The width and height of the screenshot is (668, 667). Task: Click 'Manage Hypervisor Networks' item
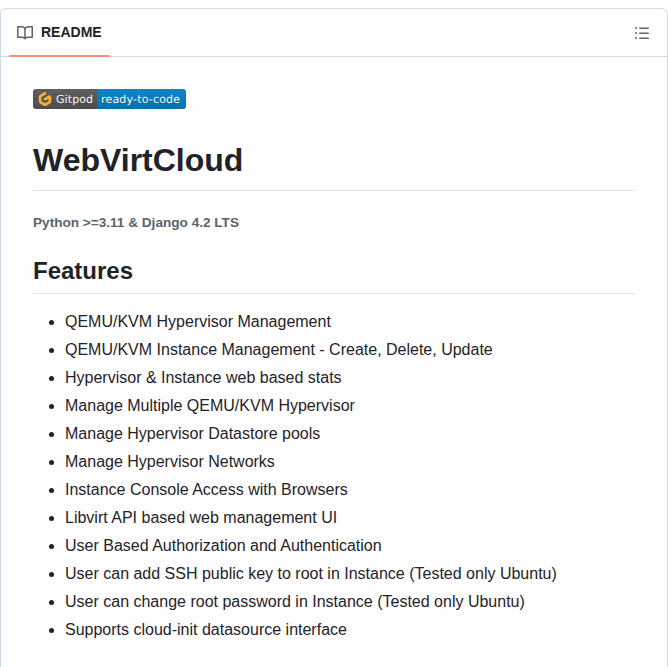[170, 462]
